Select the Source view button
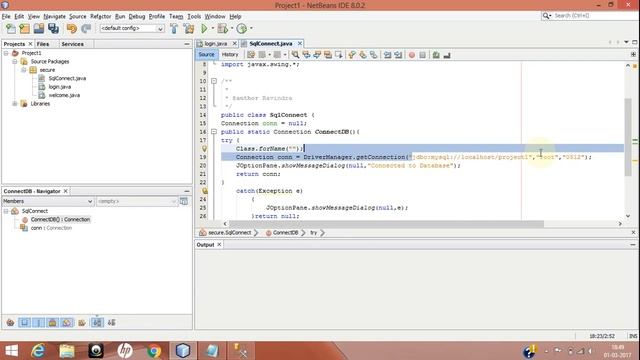Viewport: 640px width, 360px height. coord(206,54)
